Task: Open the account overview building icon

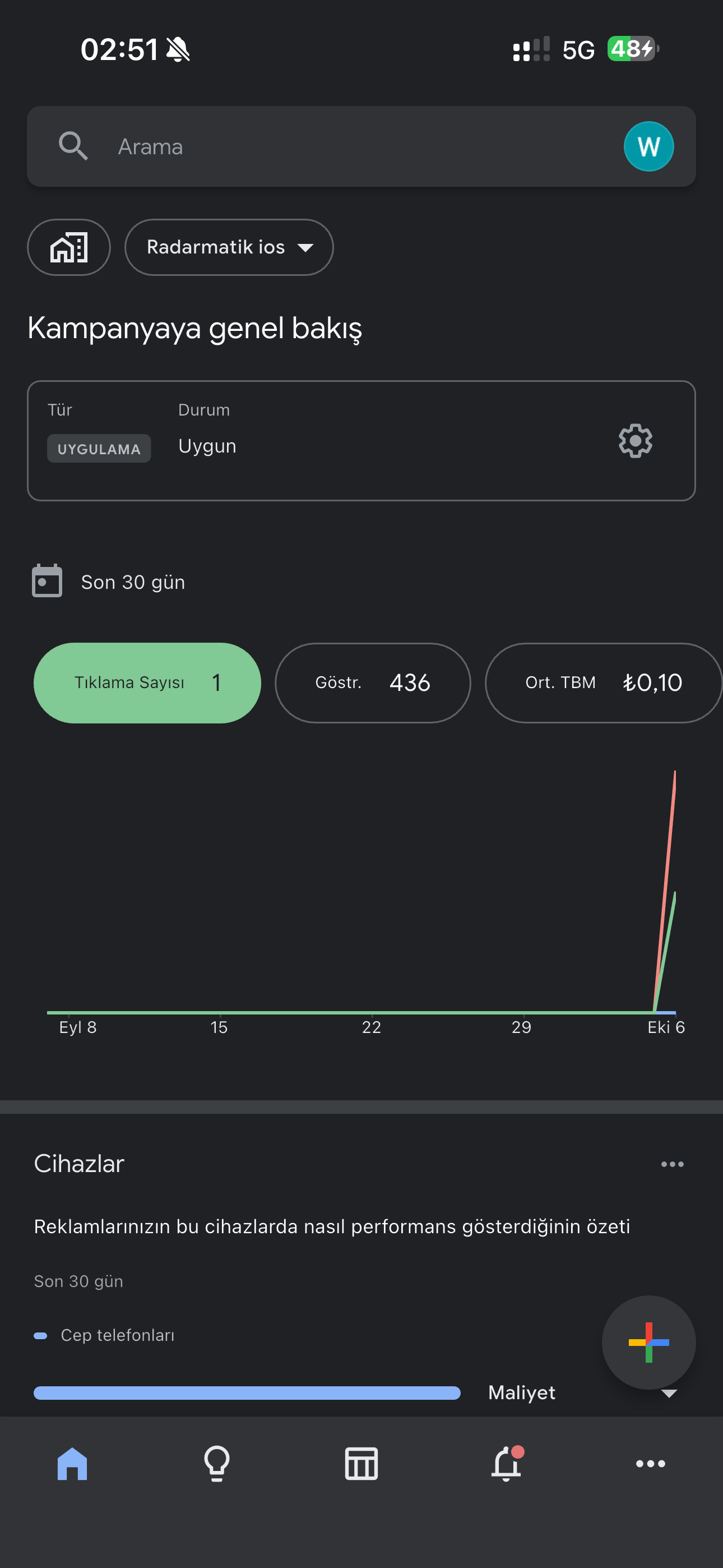Action: 69,247
